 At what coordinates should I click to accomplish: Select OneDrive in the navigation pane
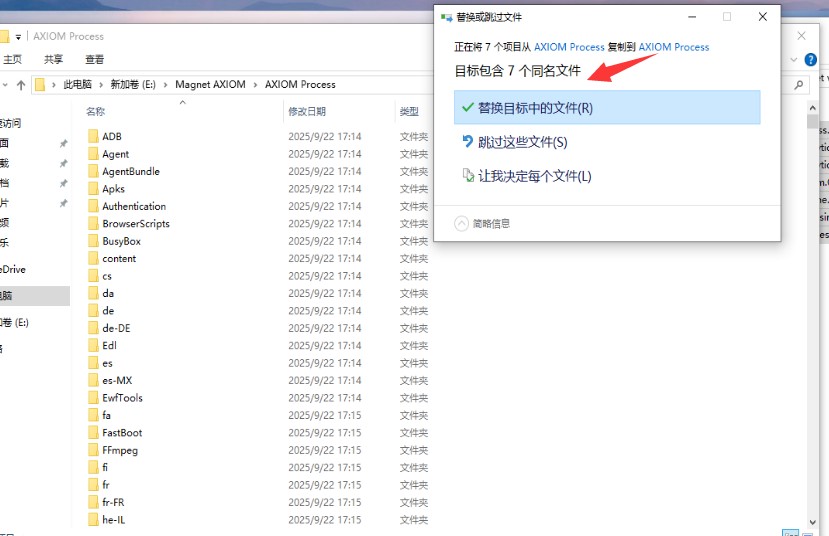point(12,269)
